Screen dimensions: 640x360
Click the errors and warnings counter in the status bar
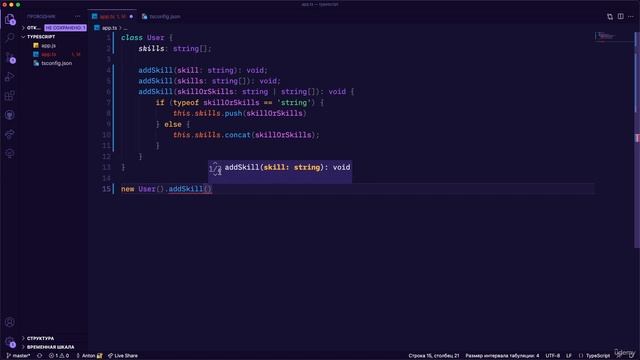pos(59,356)
